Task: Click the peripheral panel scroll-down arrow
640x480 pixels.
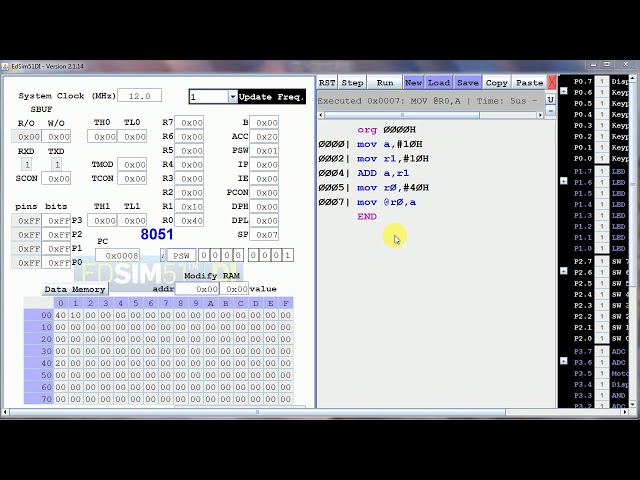Action: [633, 404]
